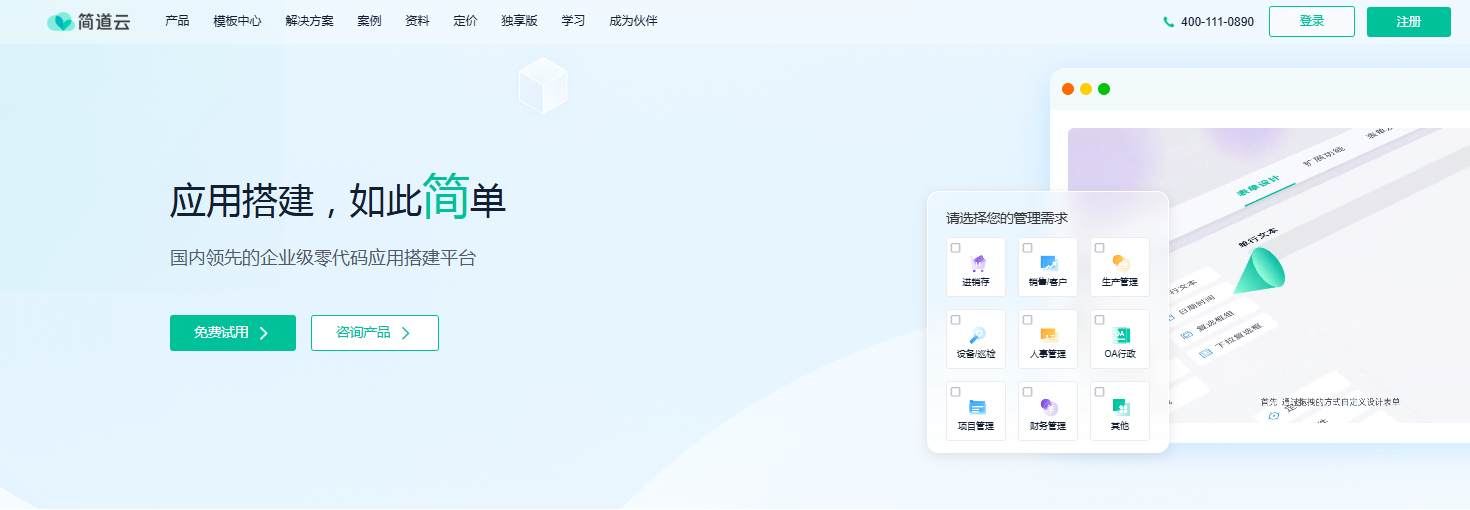Open the 独享版 nav item

[x=519, y=21]
